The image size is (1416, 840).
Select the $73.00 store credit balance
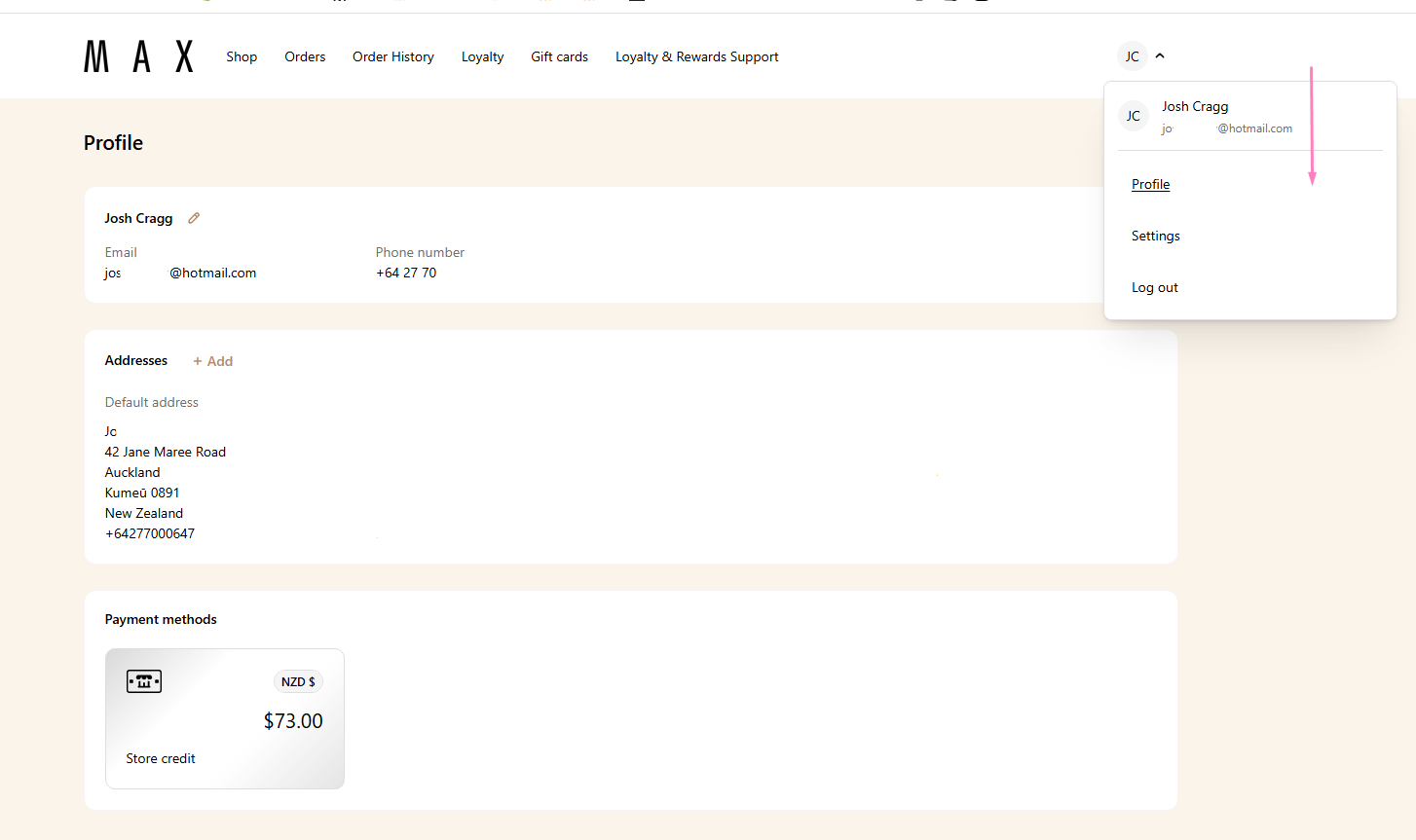click(293, 721)
